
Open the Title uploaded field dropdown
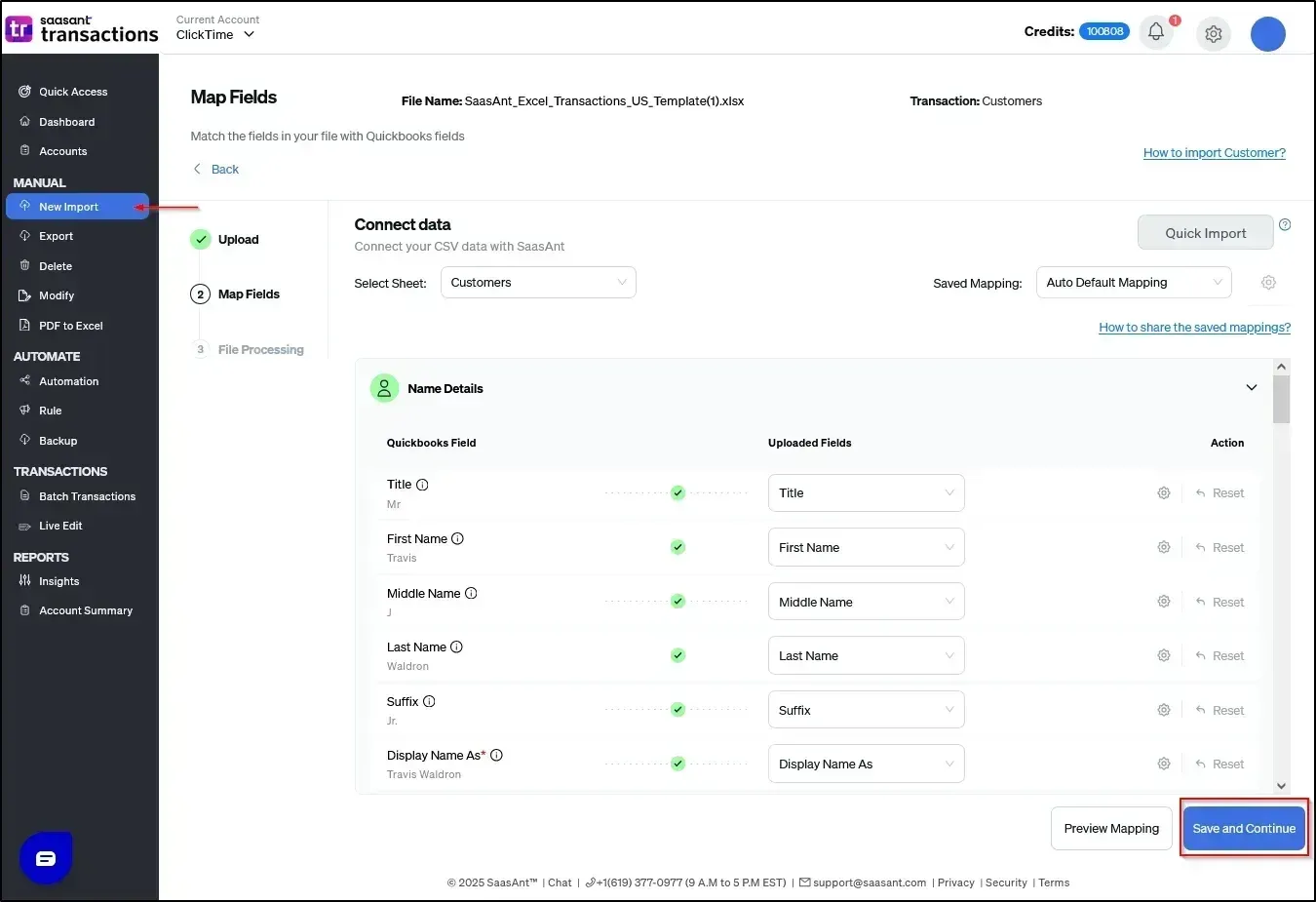coord(867,493)
